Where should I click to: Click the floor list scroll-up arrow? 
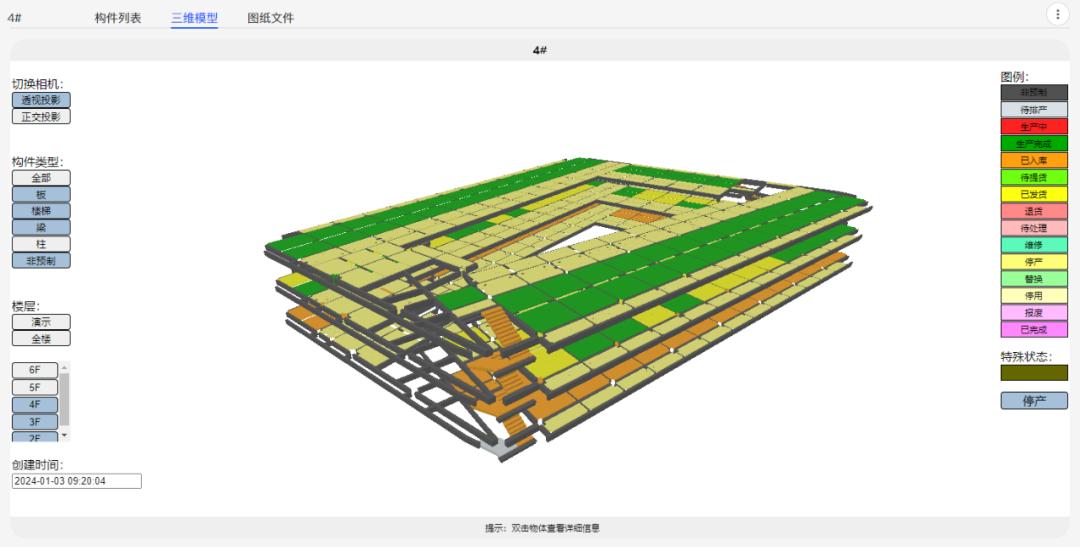(65, 367)
